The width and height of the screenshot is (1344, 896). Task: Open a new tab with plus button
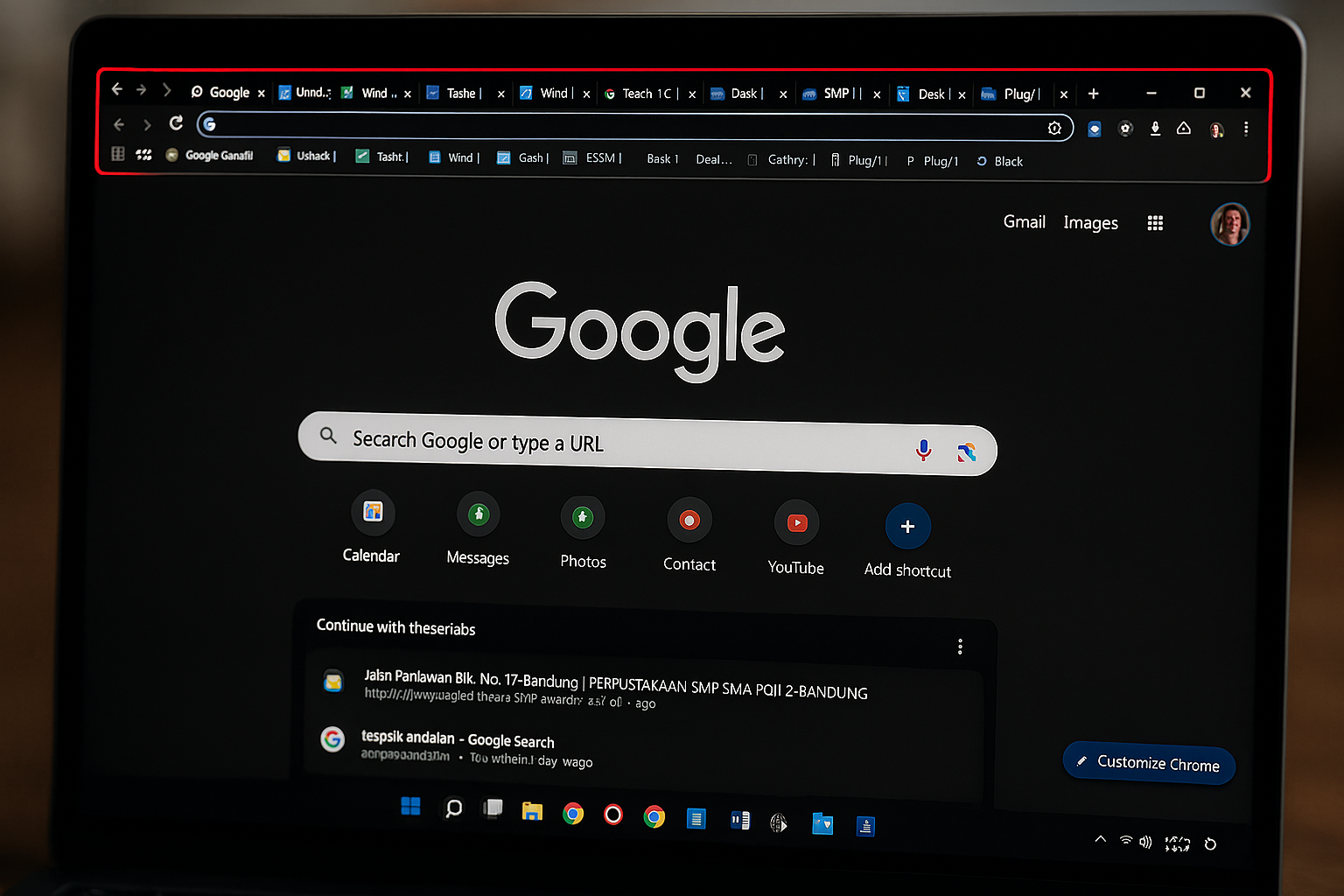click(1093, 94)
